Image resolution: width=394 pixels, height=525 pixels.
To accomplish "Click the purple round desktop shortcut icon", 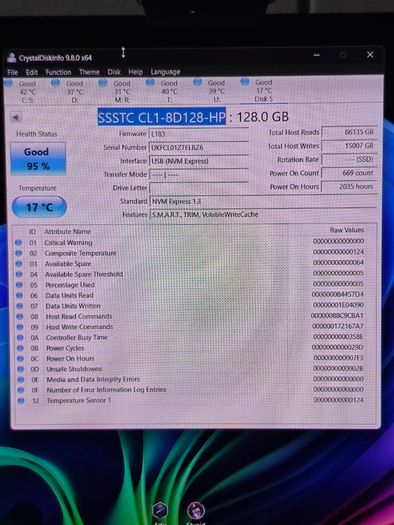I will pos(196,512).
